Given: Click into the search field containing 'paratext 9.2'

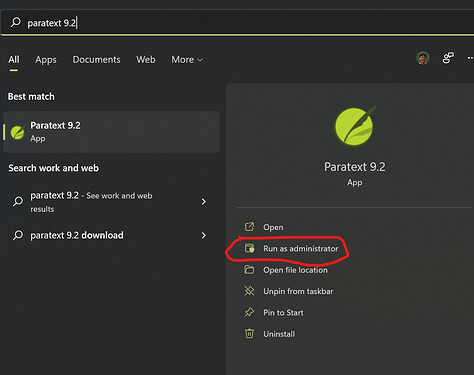Looking at the screenshot, I should [x=237, y=23].
